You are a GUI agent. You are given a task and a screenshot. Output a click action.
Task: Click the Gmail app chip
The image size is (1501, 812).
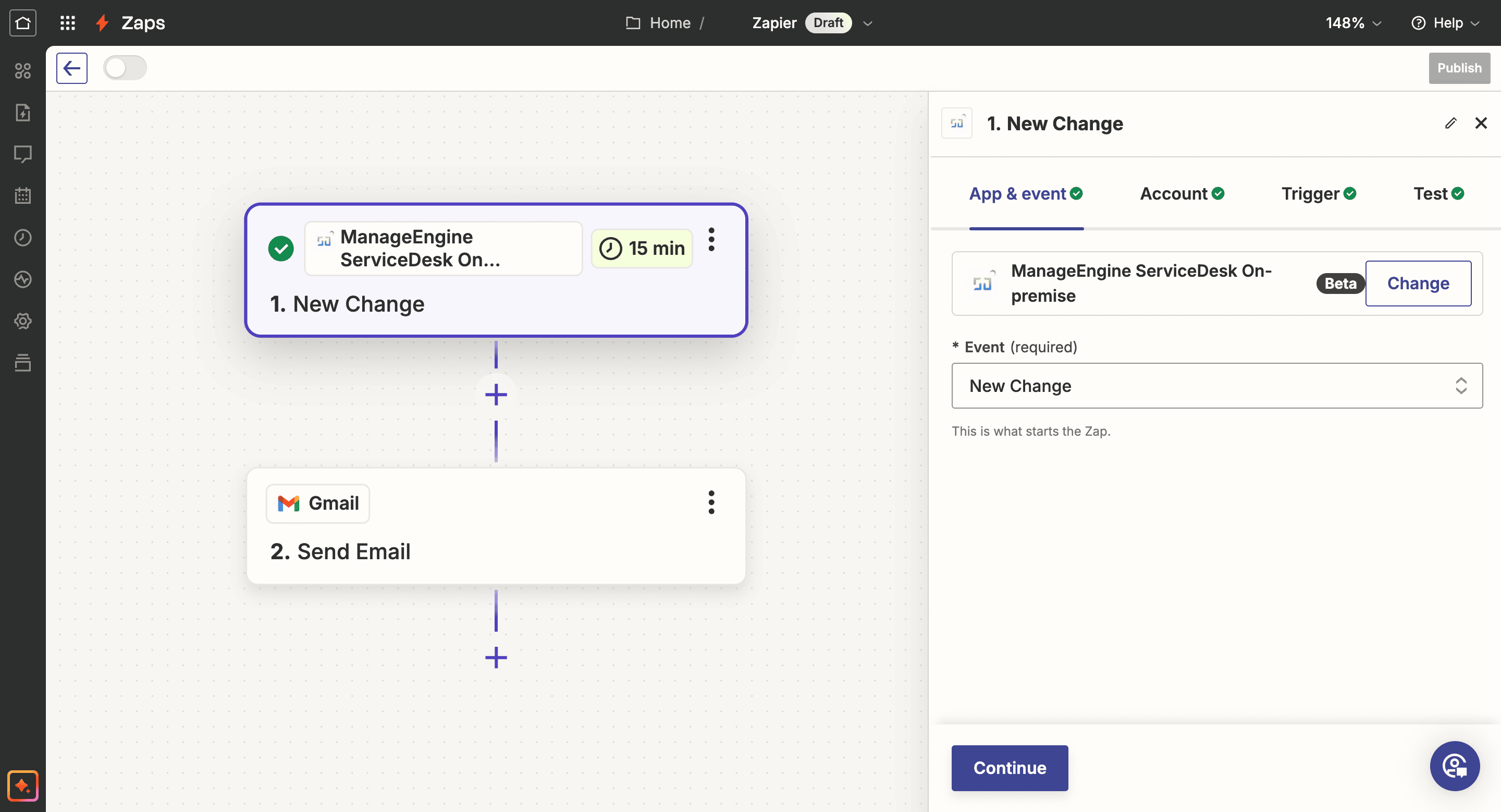(317, 503)
